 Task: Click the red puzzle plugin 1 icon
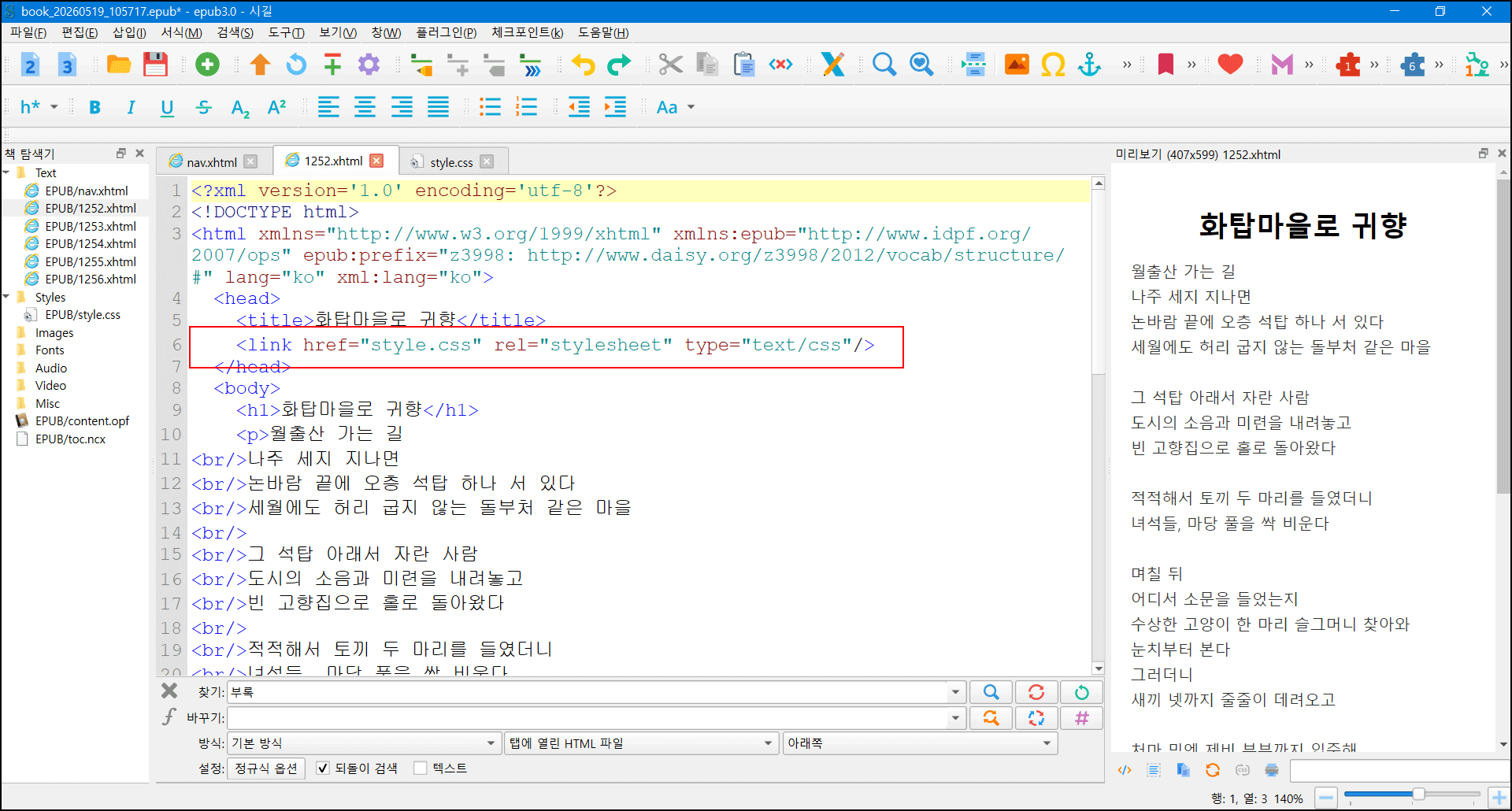[x=1348, y=65]
